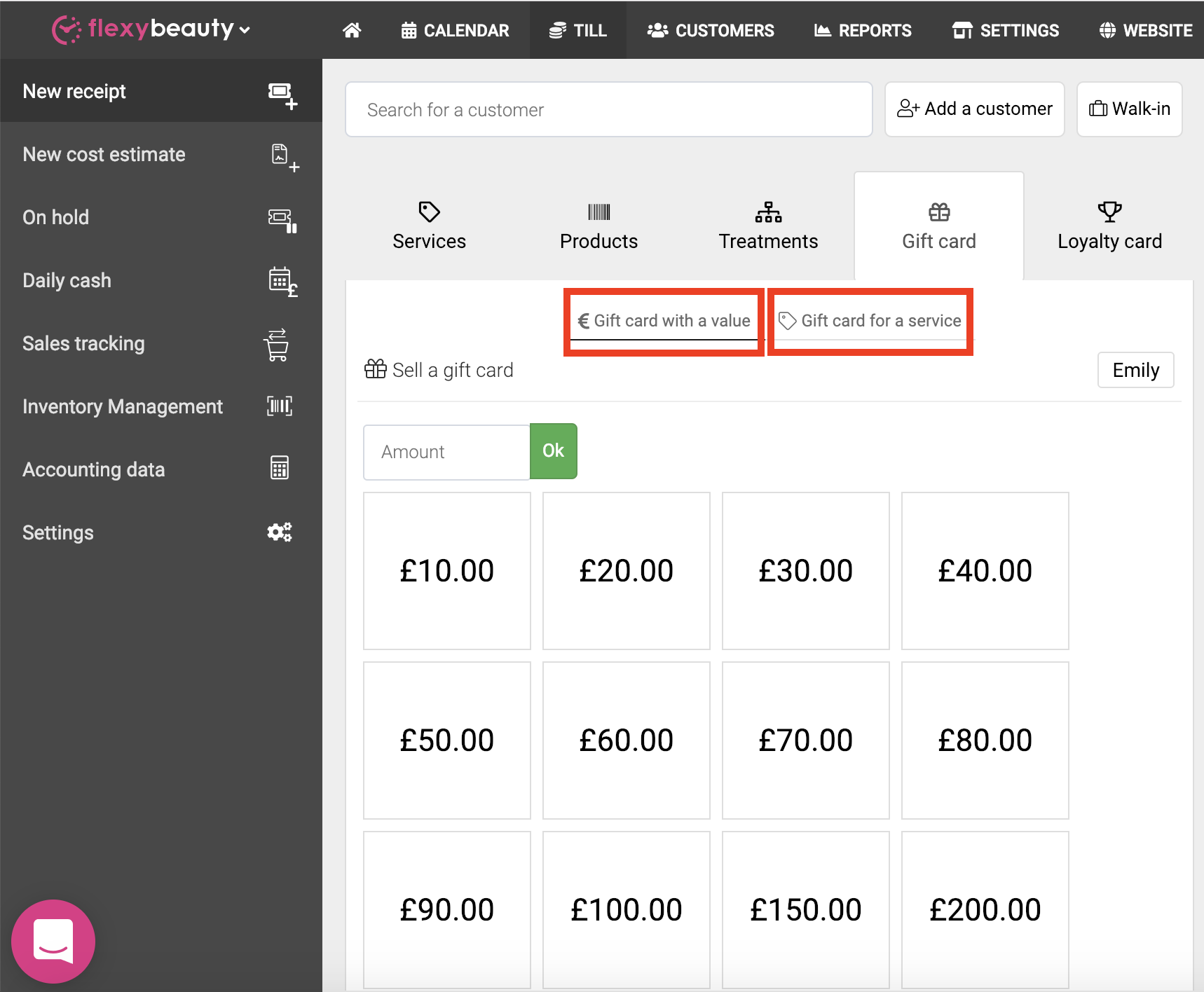Select Gift card for a service sub-tab
Screen dimensions: 1204x992
(870, 321)
